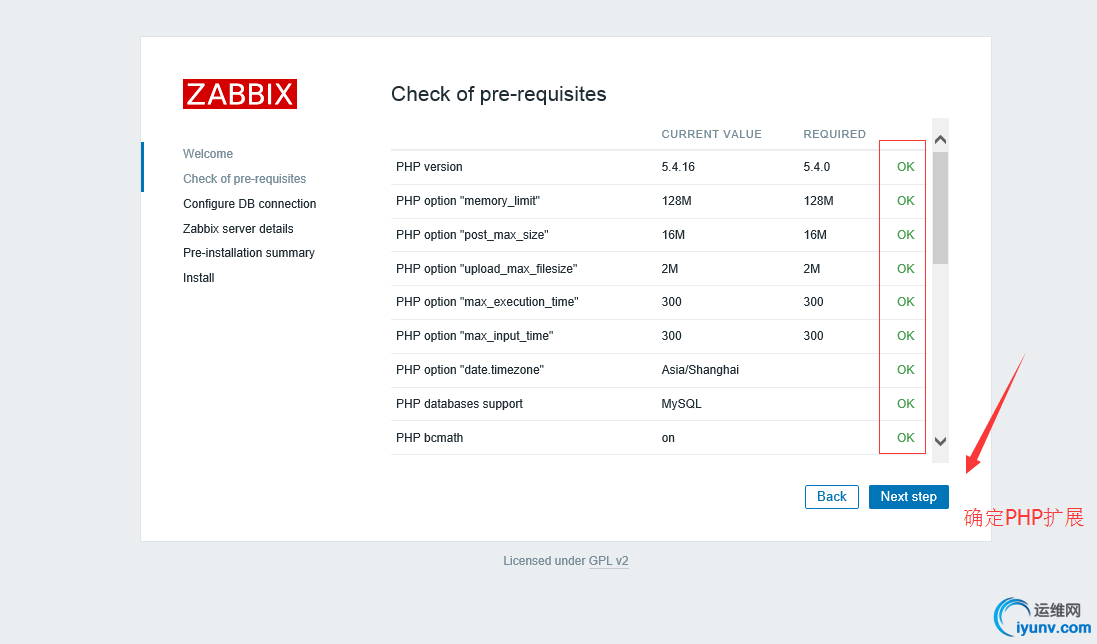Select Configure DB connection step
Viewport: 1097px width, 644px height.
pyautogui.click(x=249, y=203)
